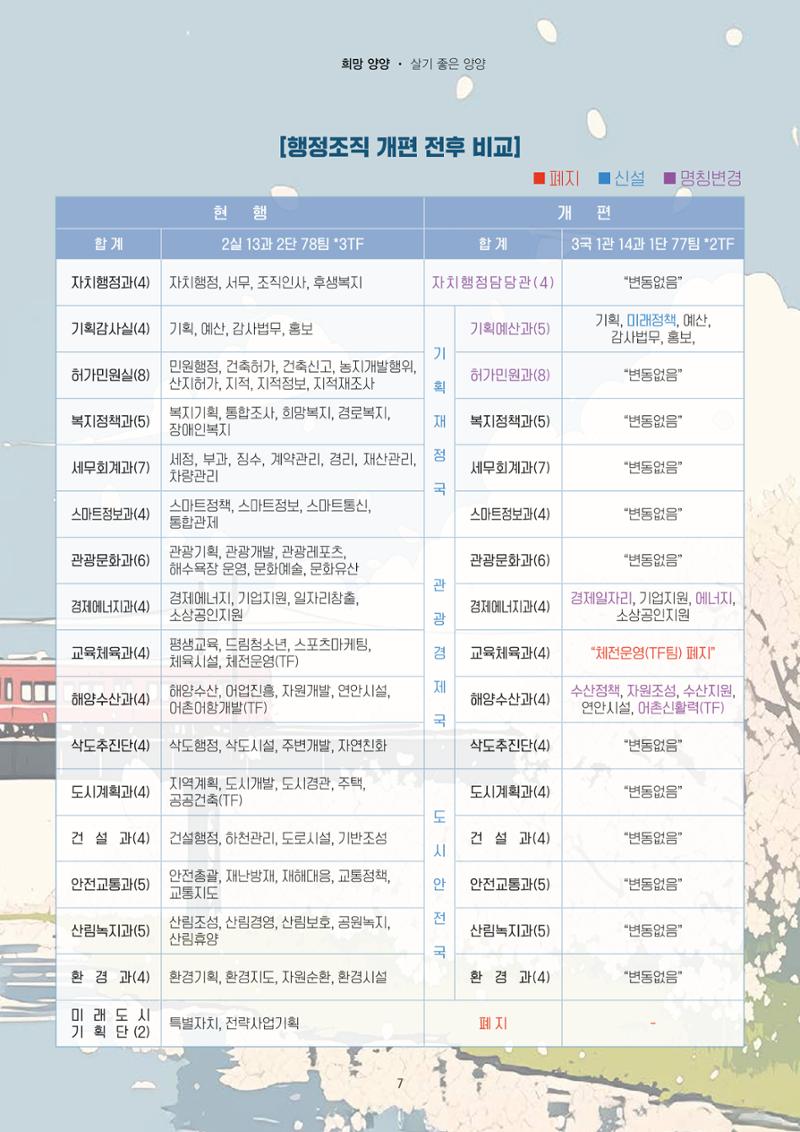Click page number 7 at the bottom
Viewport: 800px width, 1132px height.
pyautogui.click(x=400, y=1083)
